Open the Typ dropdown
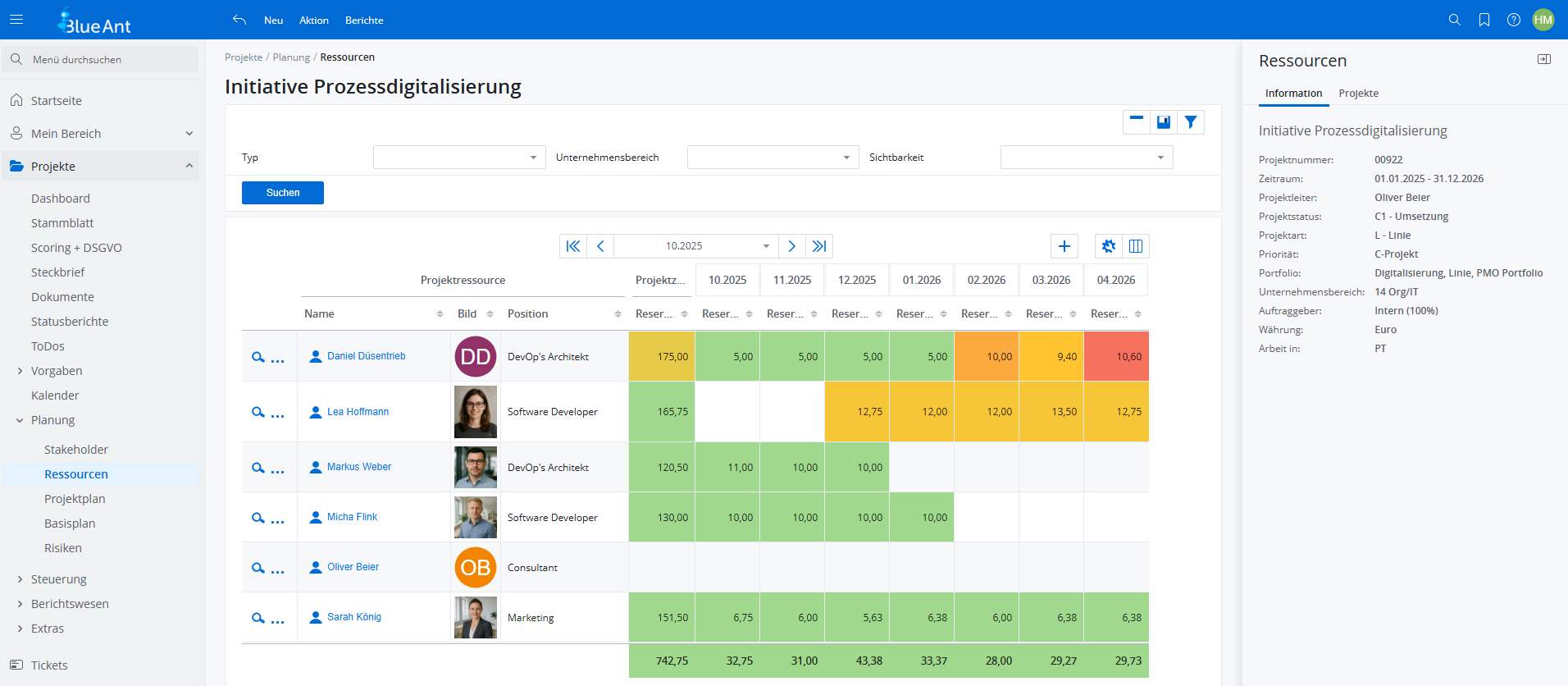The height and width of the screenshot is (686, 1568). [x=458, y=158]
